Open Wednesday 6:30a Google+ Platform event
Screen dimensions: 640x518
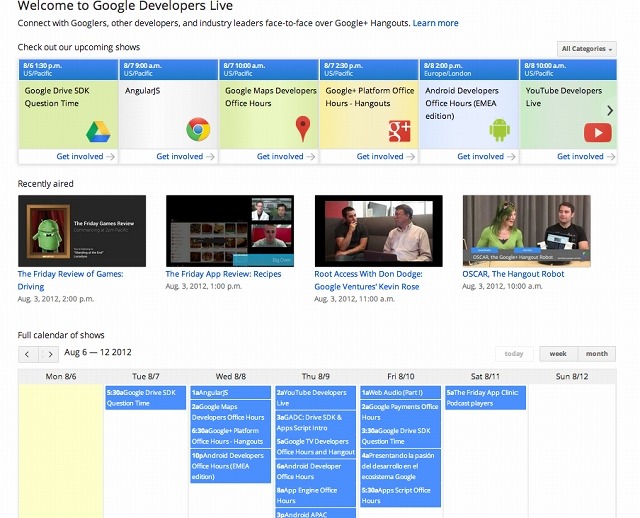click(x=231, y=436)
